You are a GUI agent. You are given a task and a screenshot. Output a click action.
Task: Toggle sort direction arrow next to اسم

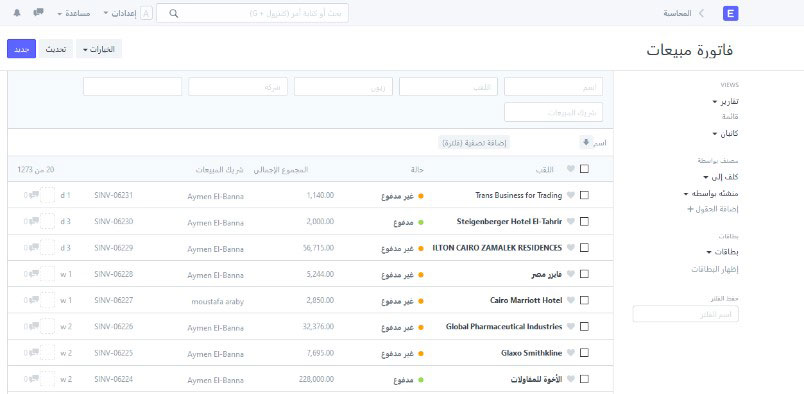point(586,142)
